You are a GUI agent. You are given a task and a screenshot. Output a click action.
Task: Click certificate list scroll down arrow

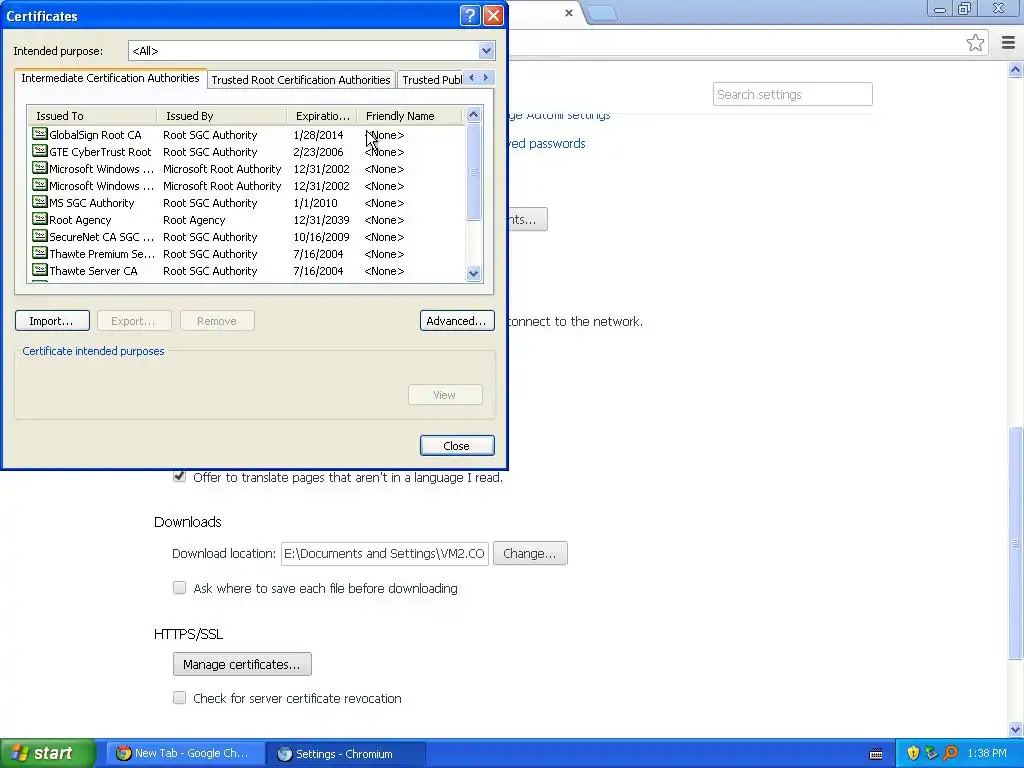click(473, 274)
